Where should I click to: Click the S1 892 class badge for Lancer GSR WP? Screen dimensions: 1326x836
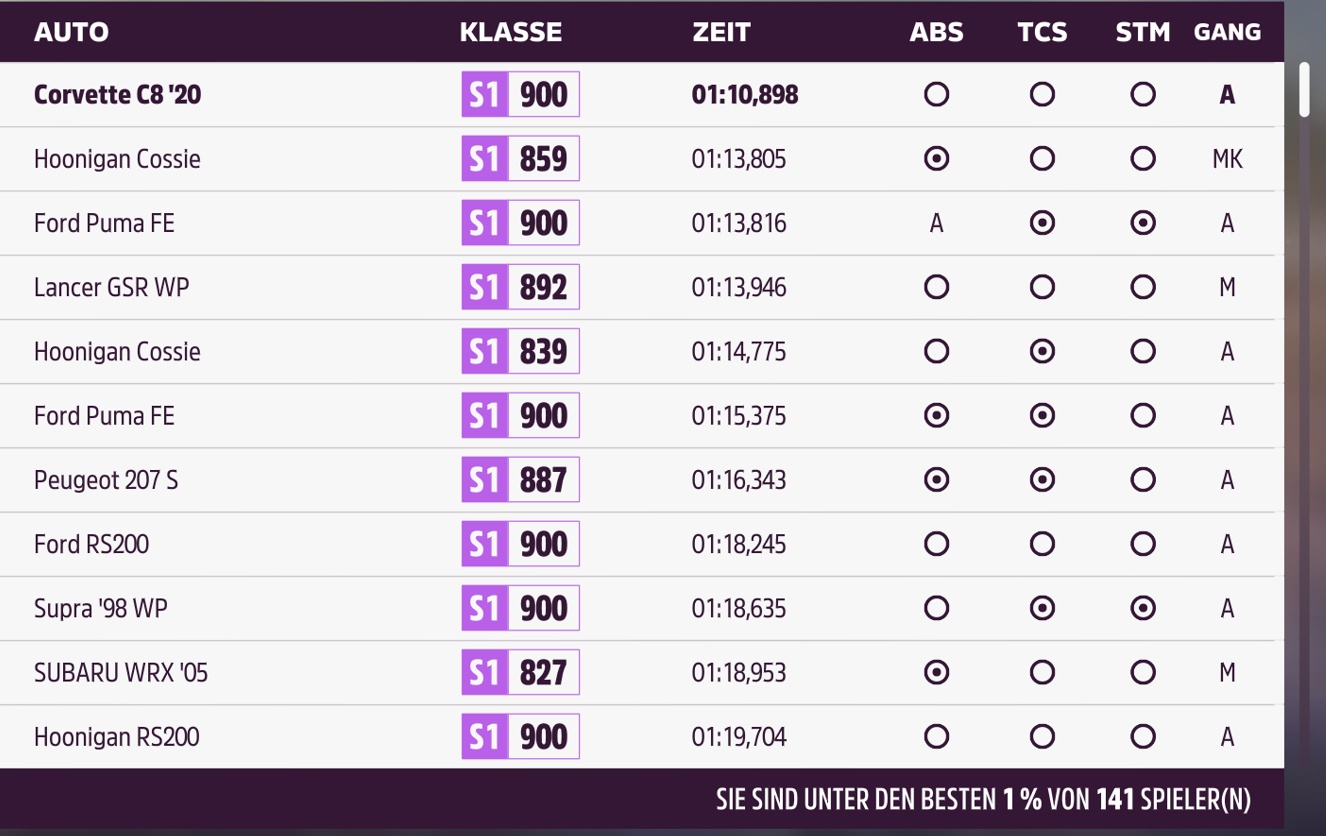tap(520, 288)
